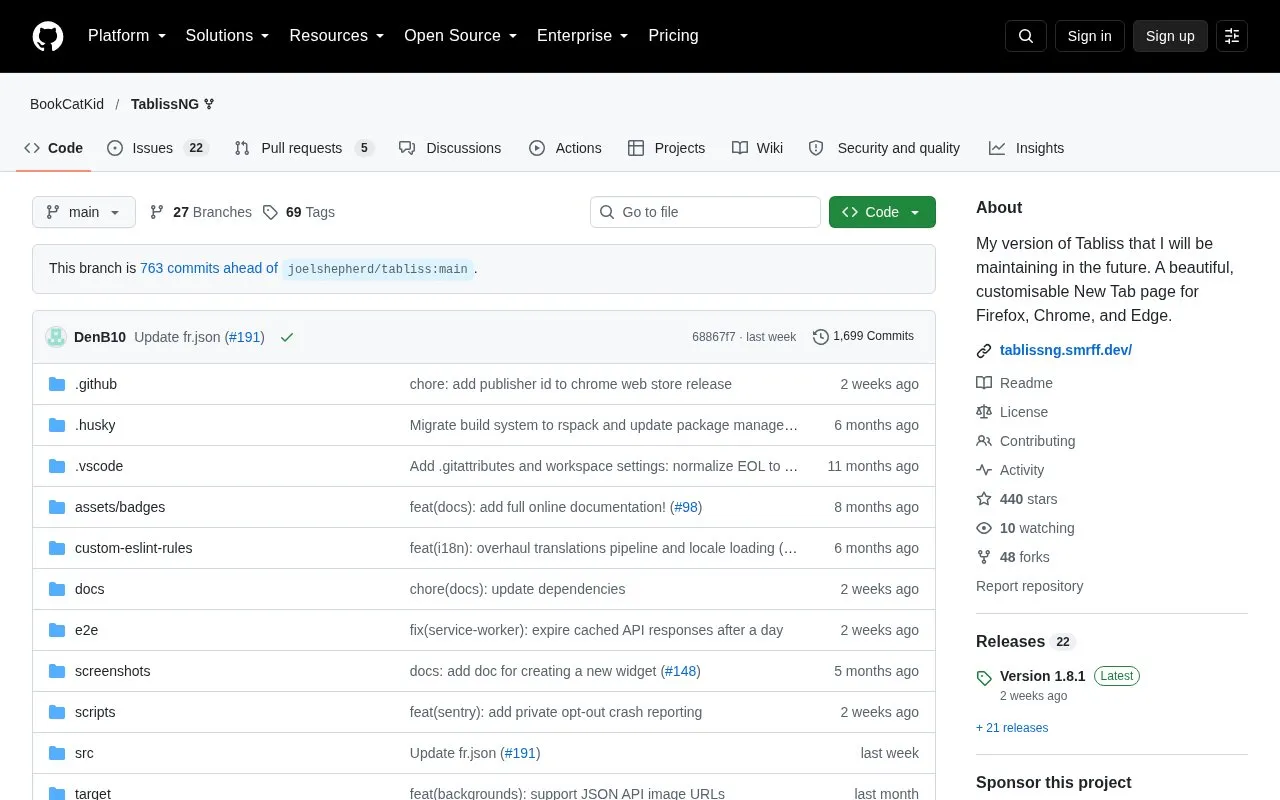Screen dimensions: 1280x800
Task: Open the green Code dropdown button
Action: click(882, 212)
